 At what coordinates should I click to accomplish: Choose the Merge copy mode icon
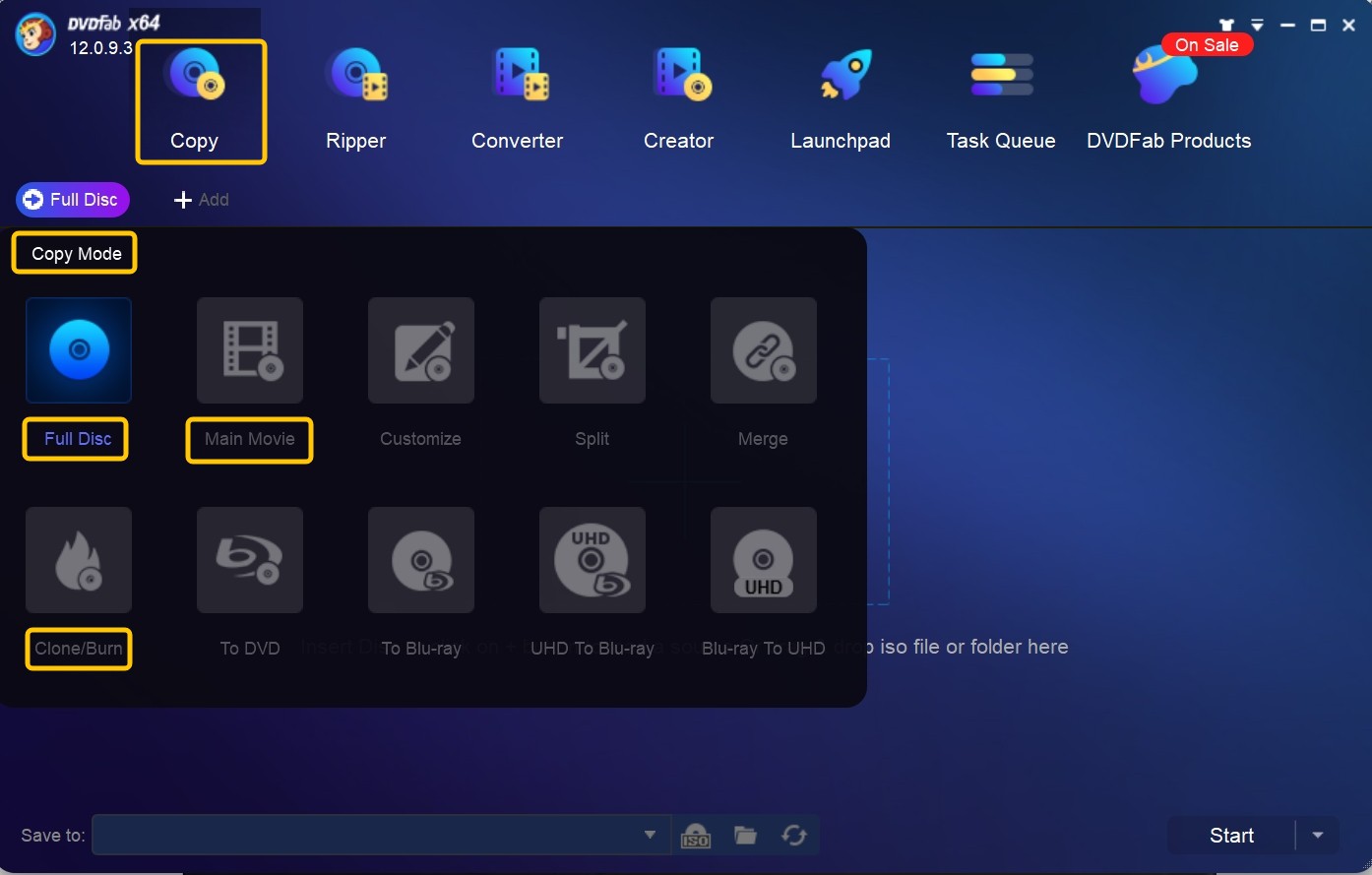click(764, 350)
